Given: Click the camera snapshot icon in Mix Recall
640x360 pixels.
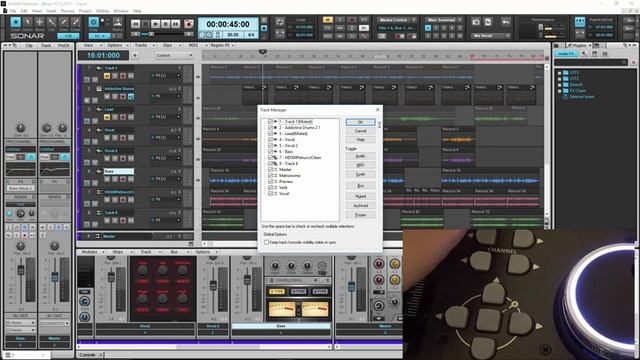Looking at the screenshot, I should [x=476, y=22].
